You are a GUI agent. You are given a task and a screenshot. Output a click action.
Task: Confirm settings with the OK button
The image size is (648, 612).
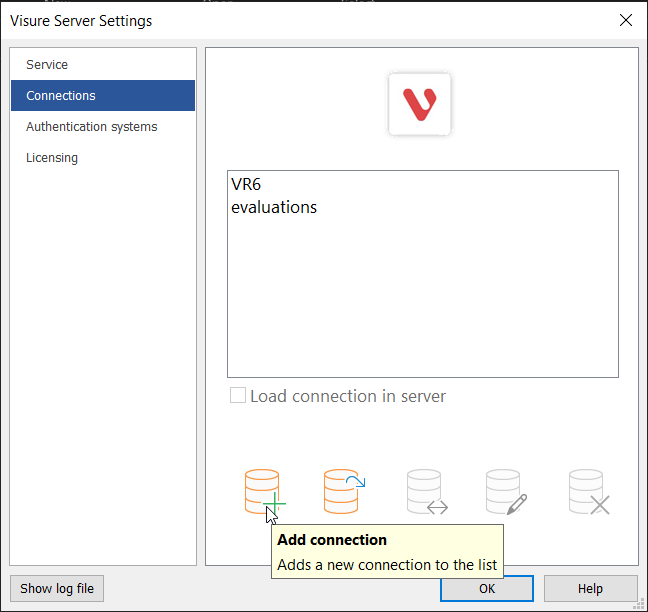(487, 588)
